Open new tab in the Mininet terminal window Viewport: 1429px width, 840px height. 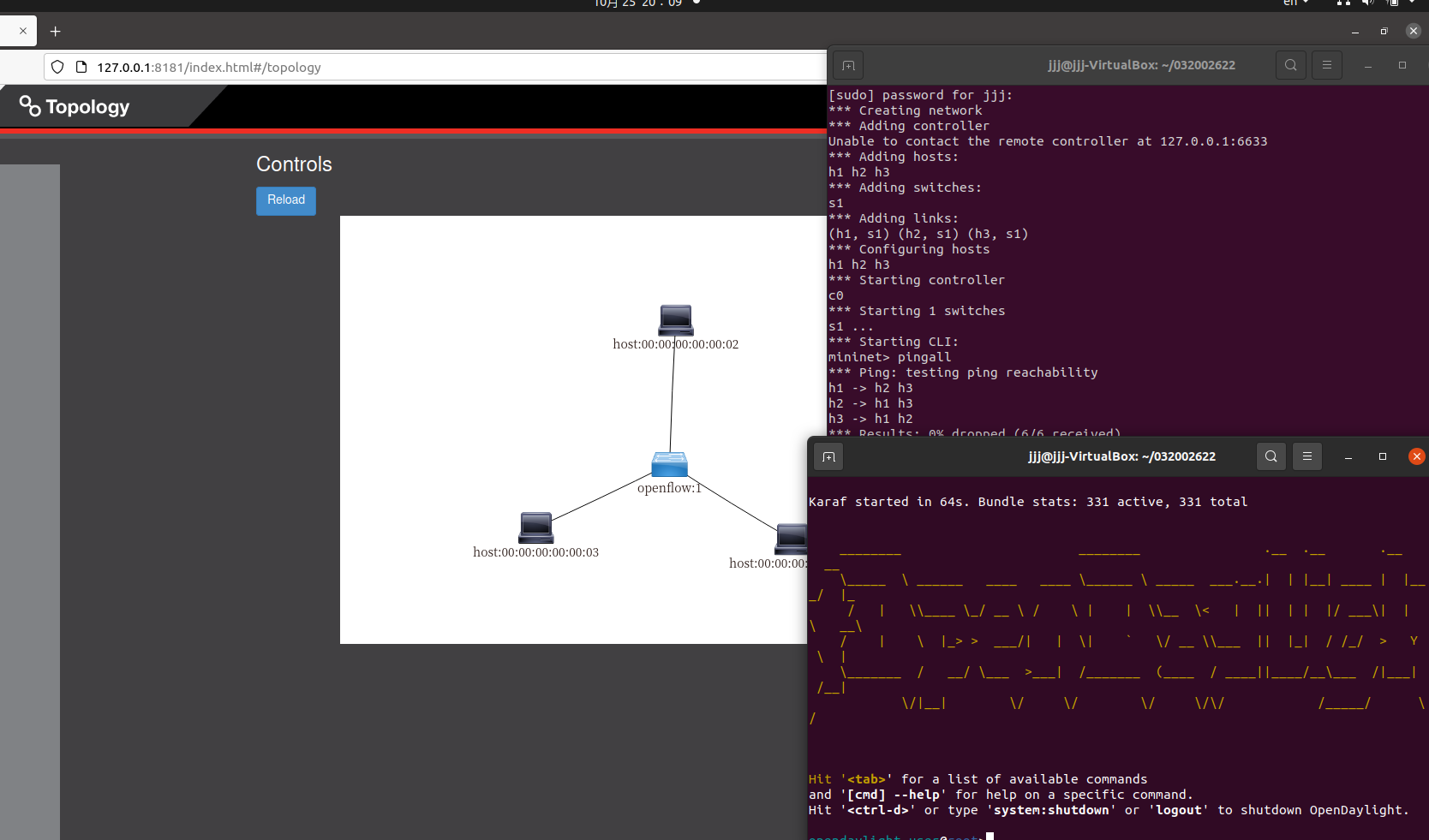(x=848, y=65)
